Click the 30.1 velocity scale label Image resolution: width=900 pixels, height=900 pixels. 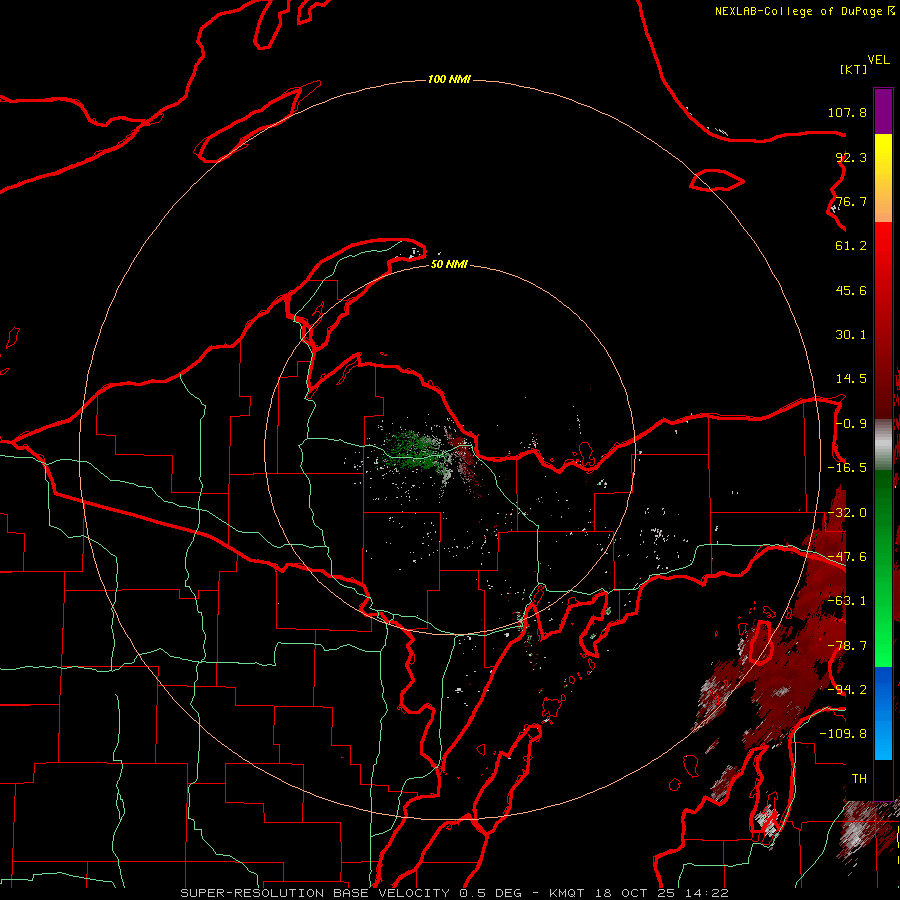pyautogui.click(x=851, y=335)
